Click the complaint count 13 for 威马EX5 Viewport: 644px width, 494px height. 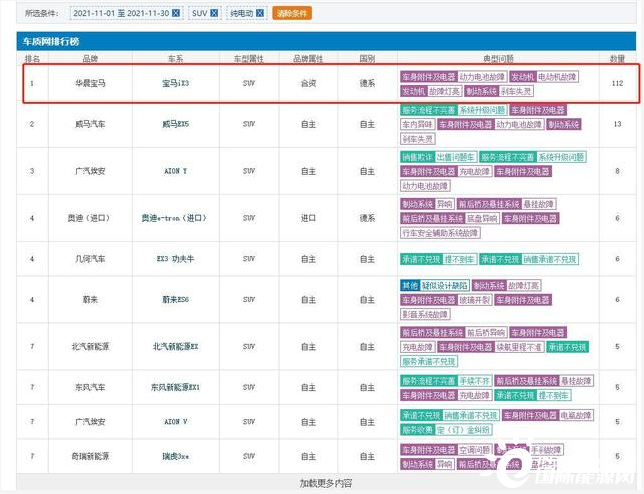pos(617,124)
